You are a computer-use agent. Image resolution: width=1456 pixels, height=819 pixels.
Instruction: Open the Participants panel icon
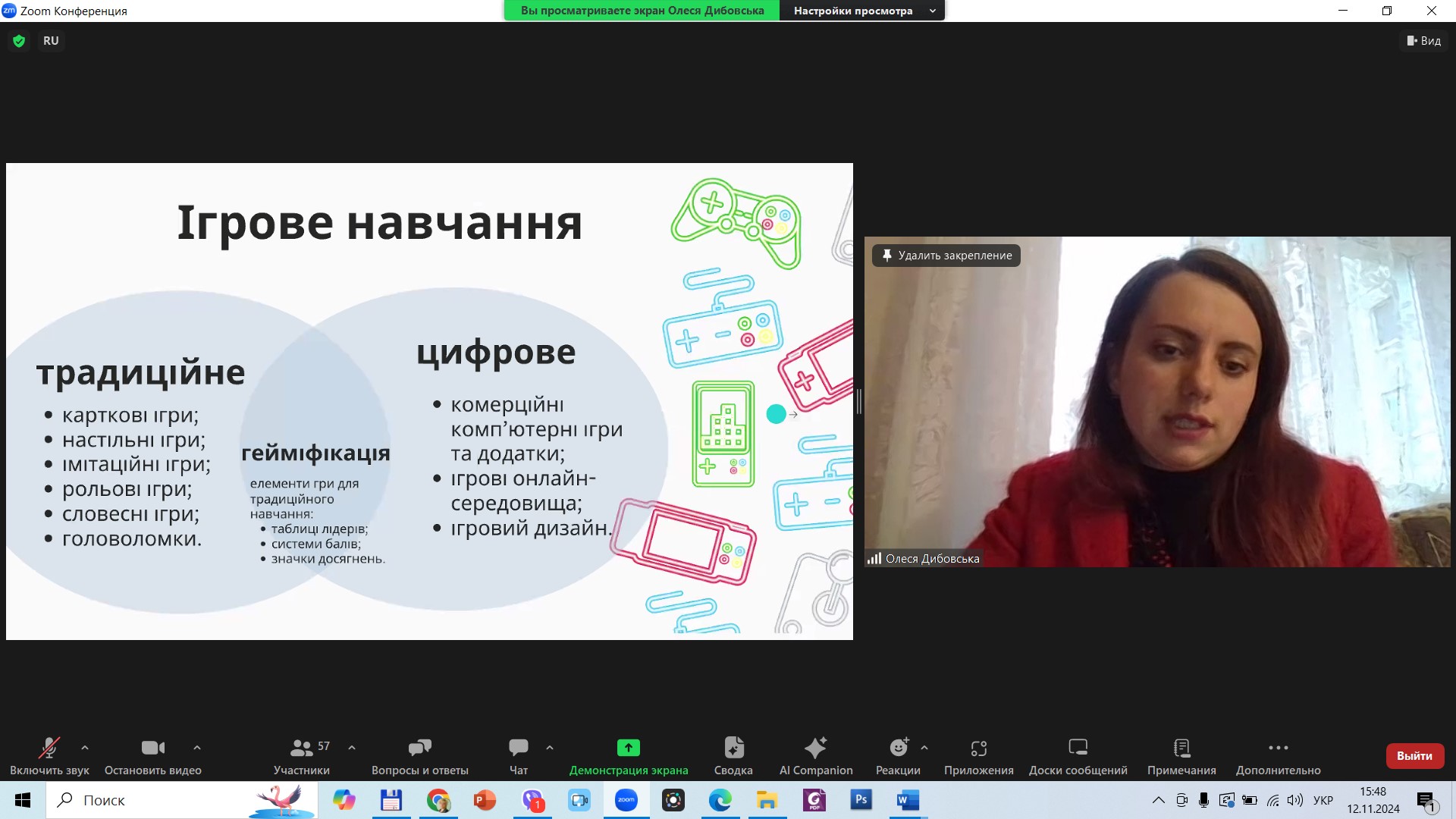301,748
